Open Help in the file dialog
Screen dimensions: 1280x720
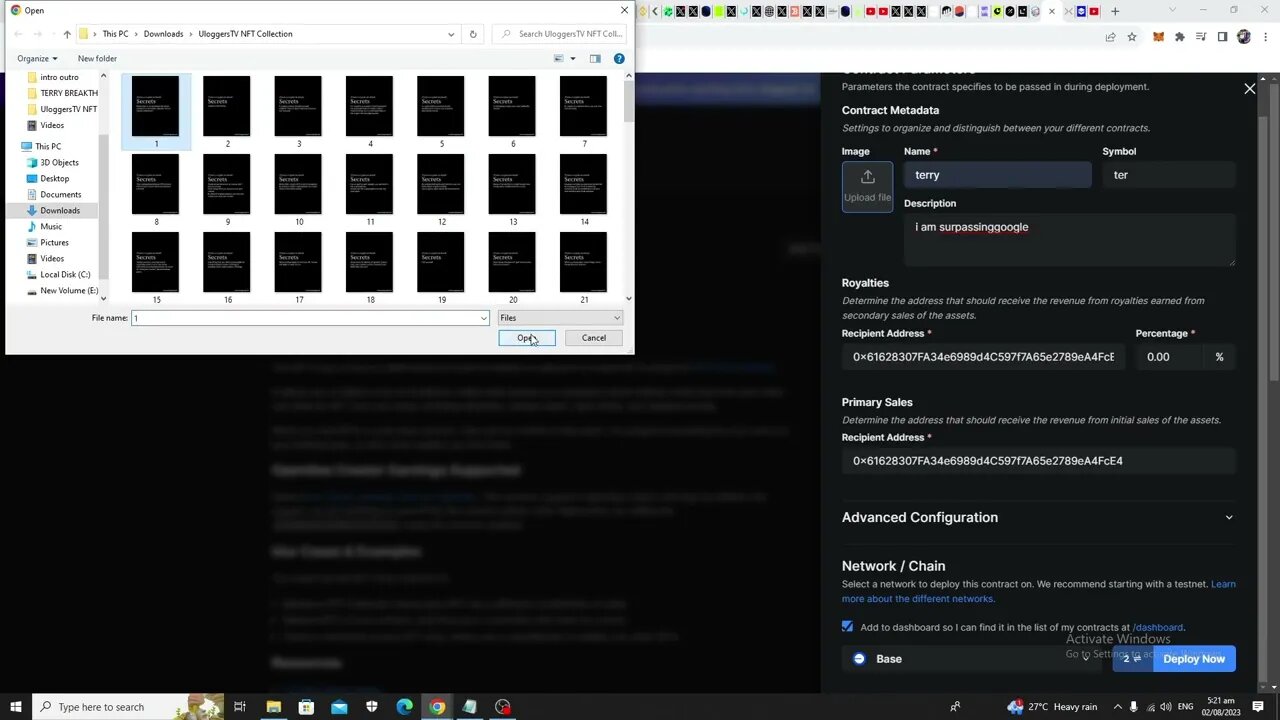tap(619, 59)
